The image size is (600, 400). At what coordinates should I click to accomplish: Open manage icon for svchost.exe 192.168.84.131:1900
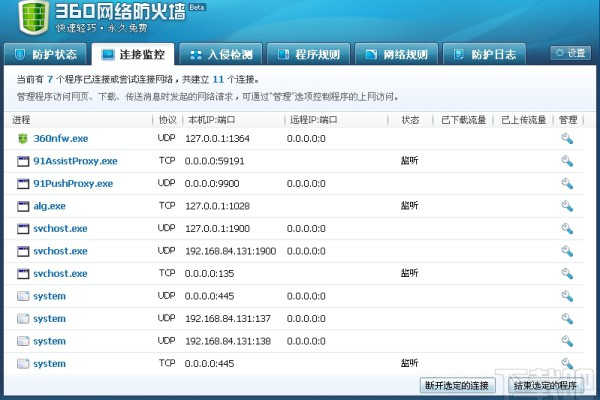click(x=567, y=251)
